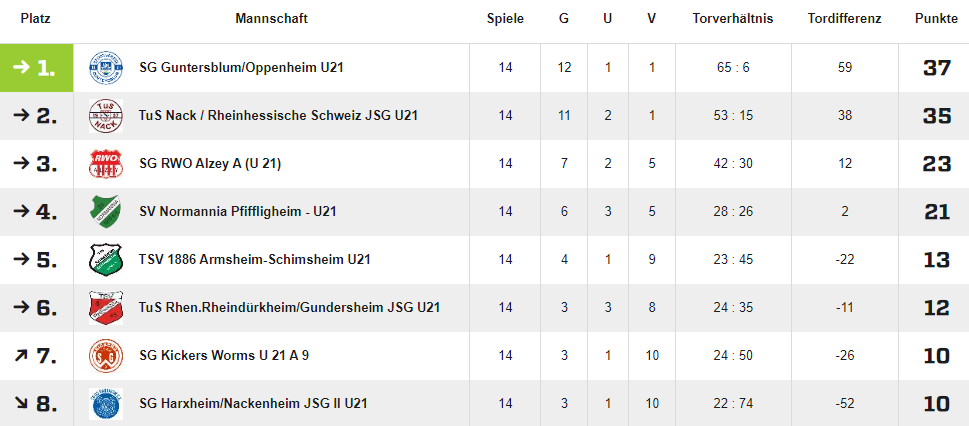969x426 pixels.
Task: Open SG Guntersblum/Oppenheim U21 team page
Action: pos(241,67)
